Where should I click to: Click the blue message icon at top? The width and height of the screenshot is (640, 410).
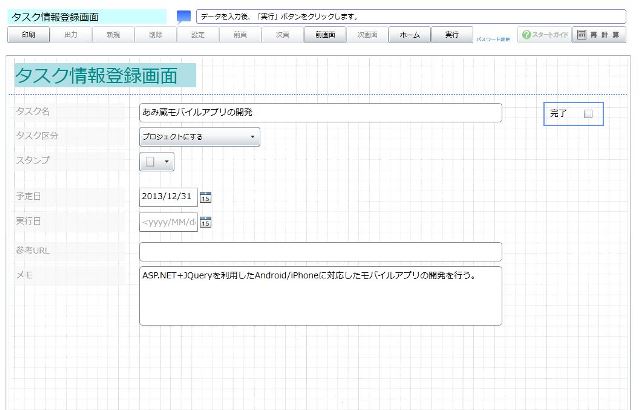[183, 17]
